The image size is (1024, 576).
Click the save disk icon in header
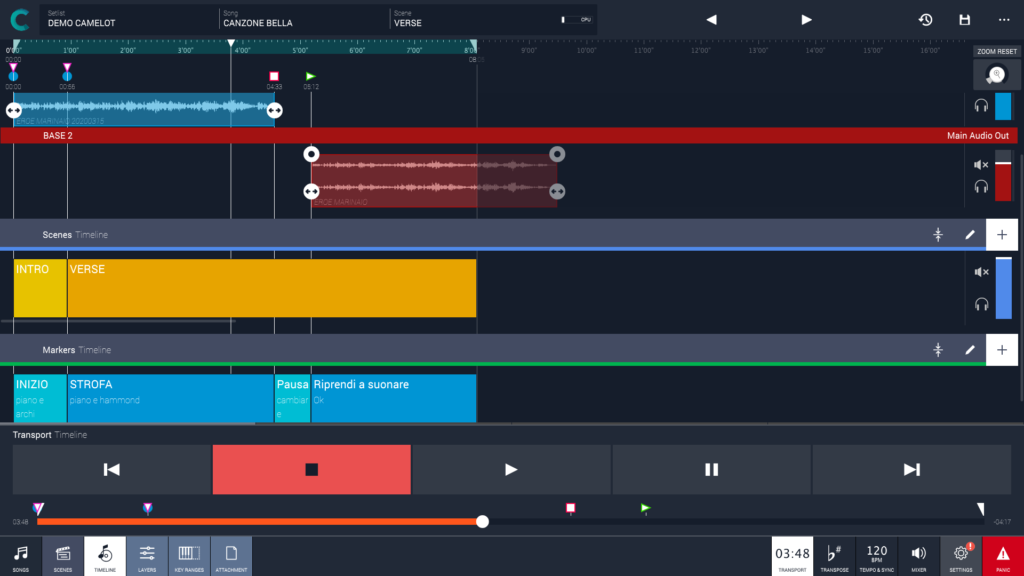[x=964, y=20]
